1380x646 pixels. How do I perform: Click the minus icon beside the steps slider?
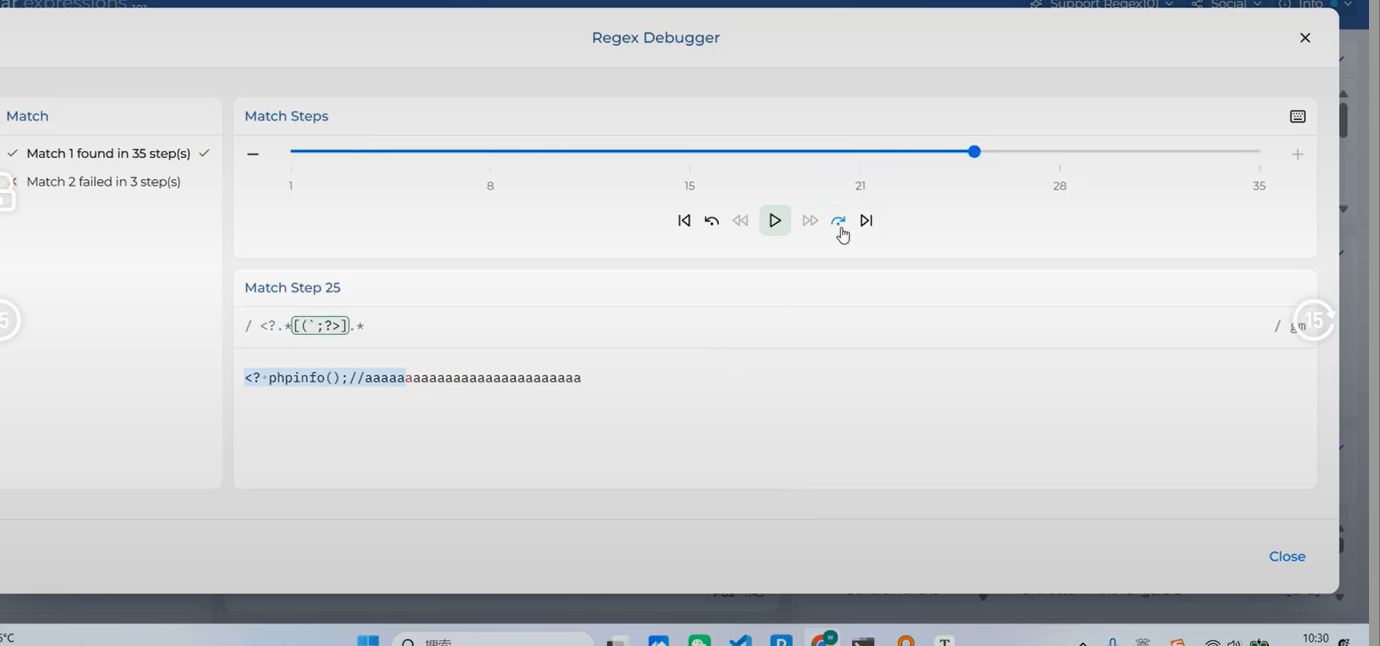click(253, 154)
